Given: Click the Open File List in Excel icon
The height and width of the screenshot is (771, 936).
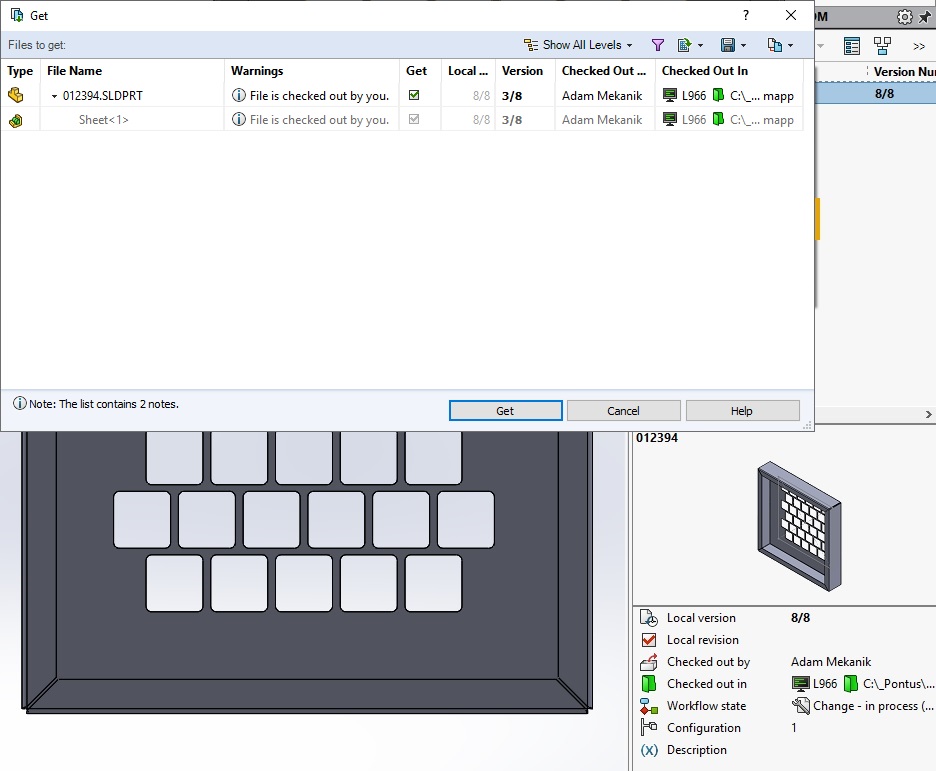Looking at the screenshot, I should [x=684, y=44].
